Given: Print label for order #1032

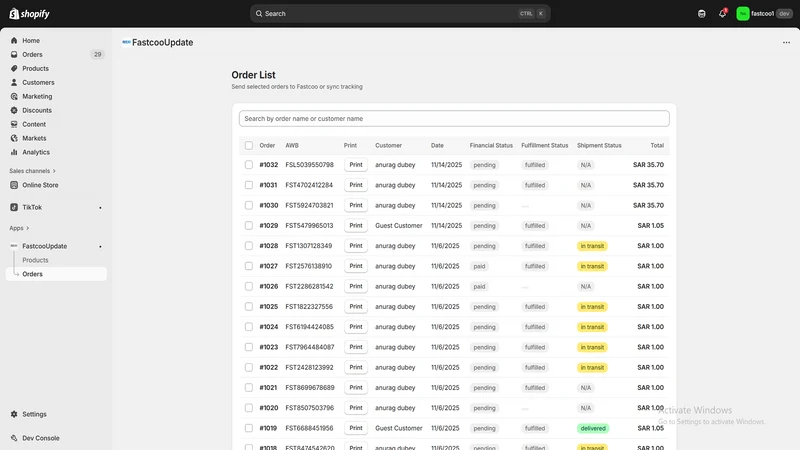Looking at the screenshot, I should click(x=356, y=165).
